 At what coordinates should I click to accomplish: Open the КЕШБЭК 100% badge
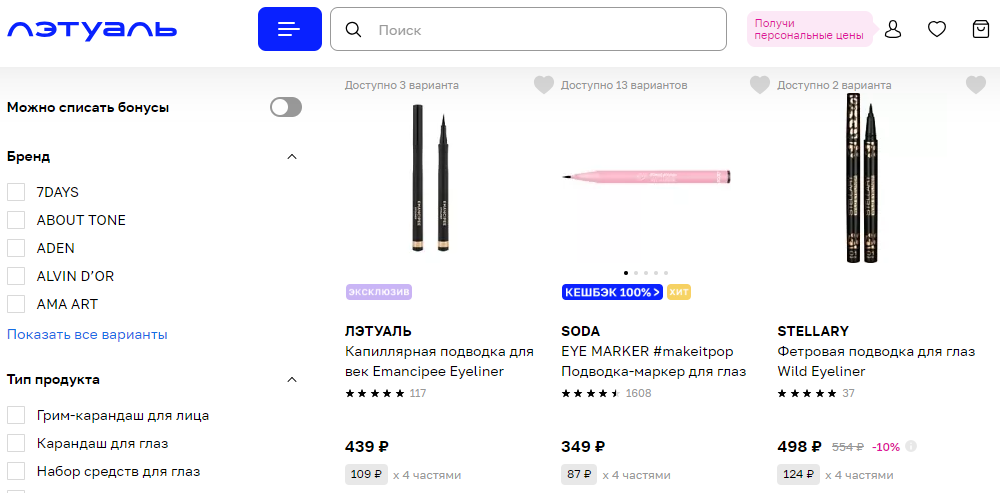[x=612, y=292]
